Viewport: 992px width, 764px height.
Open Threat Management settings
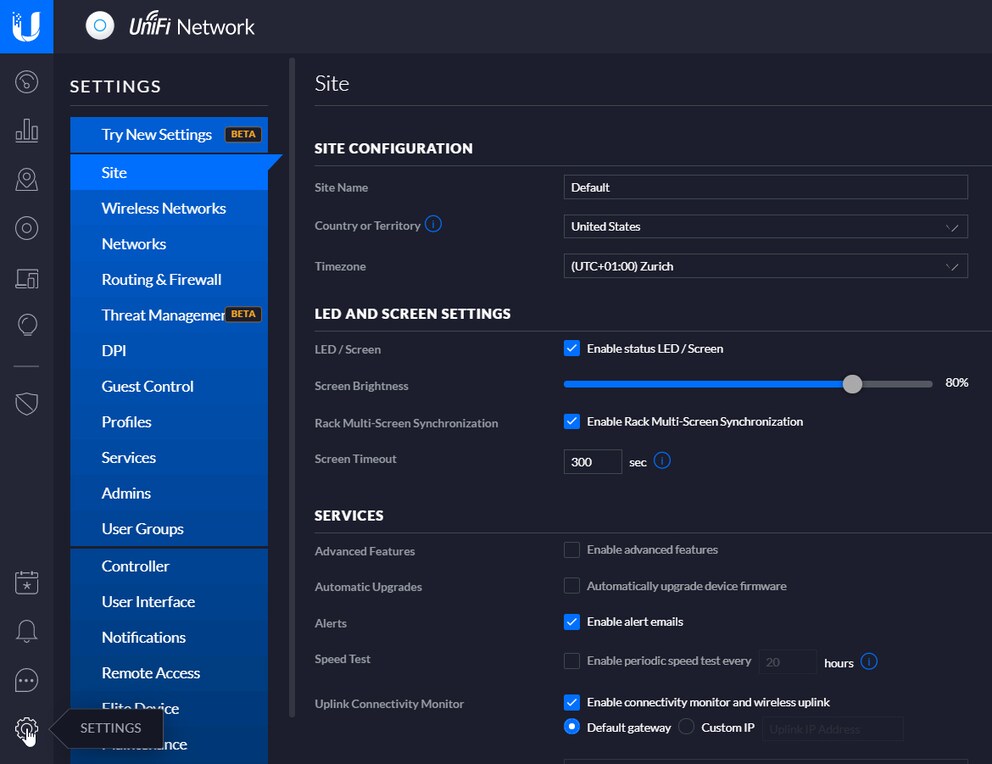[169, 315]
